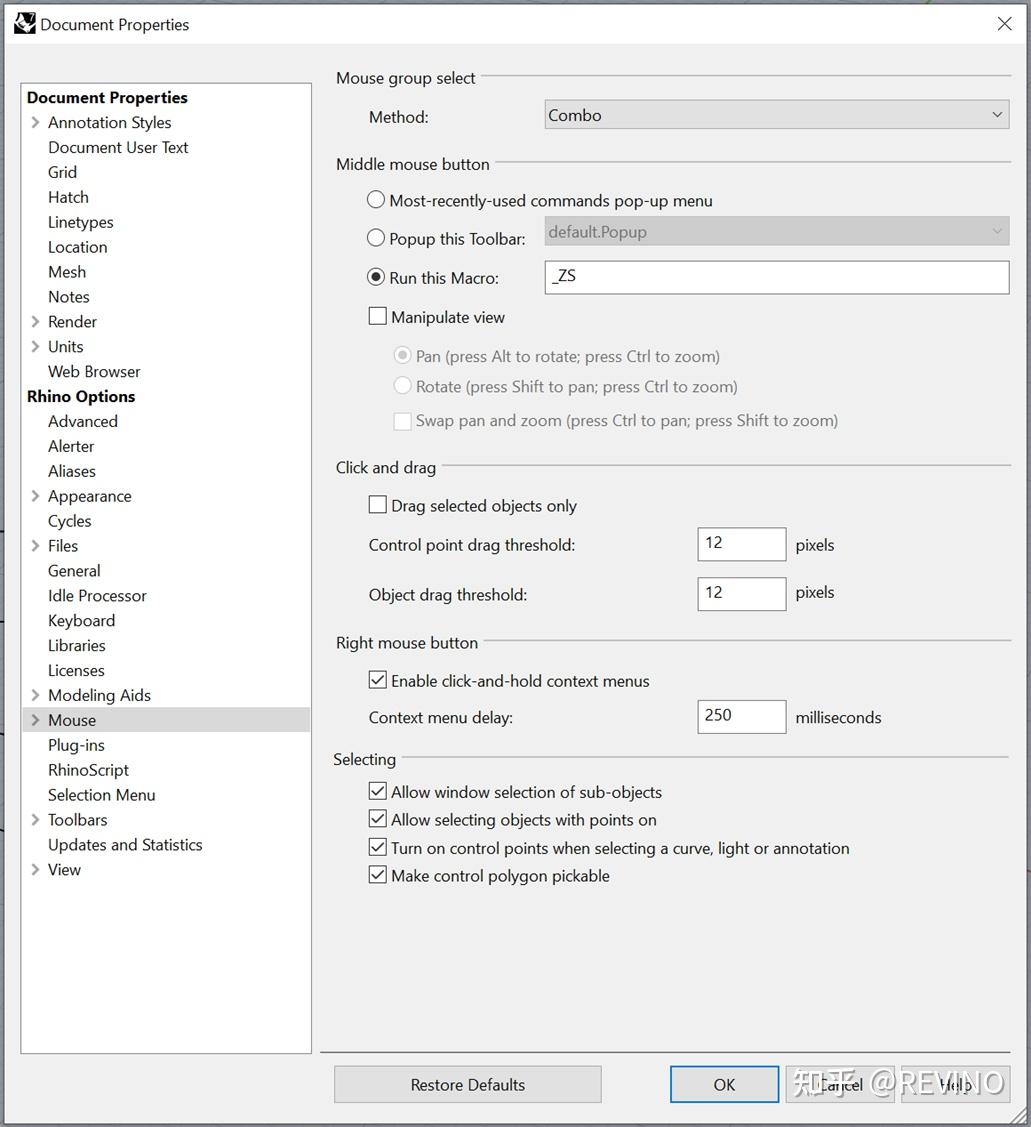The width and height of the screenshot is (1031, 1127).
Task: Select Advanced under Rhino Options
Action: [83, 421]
